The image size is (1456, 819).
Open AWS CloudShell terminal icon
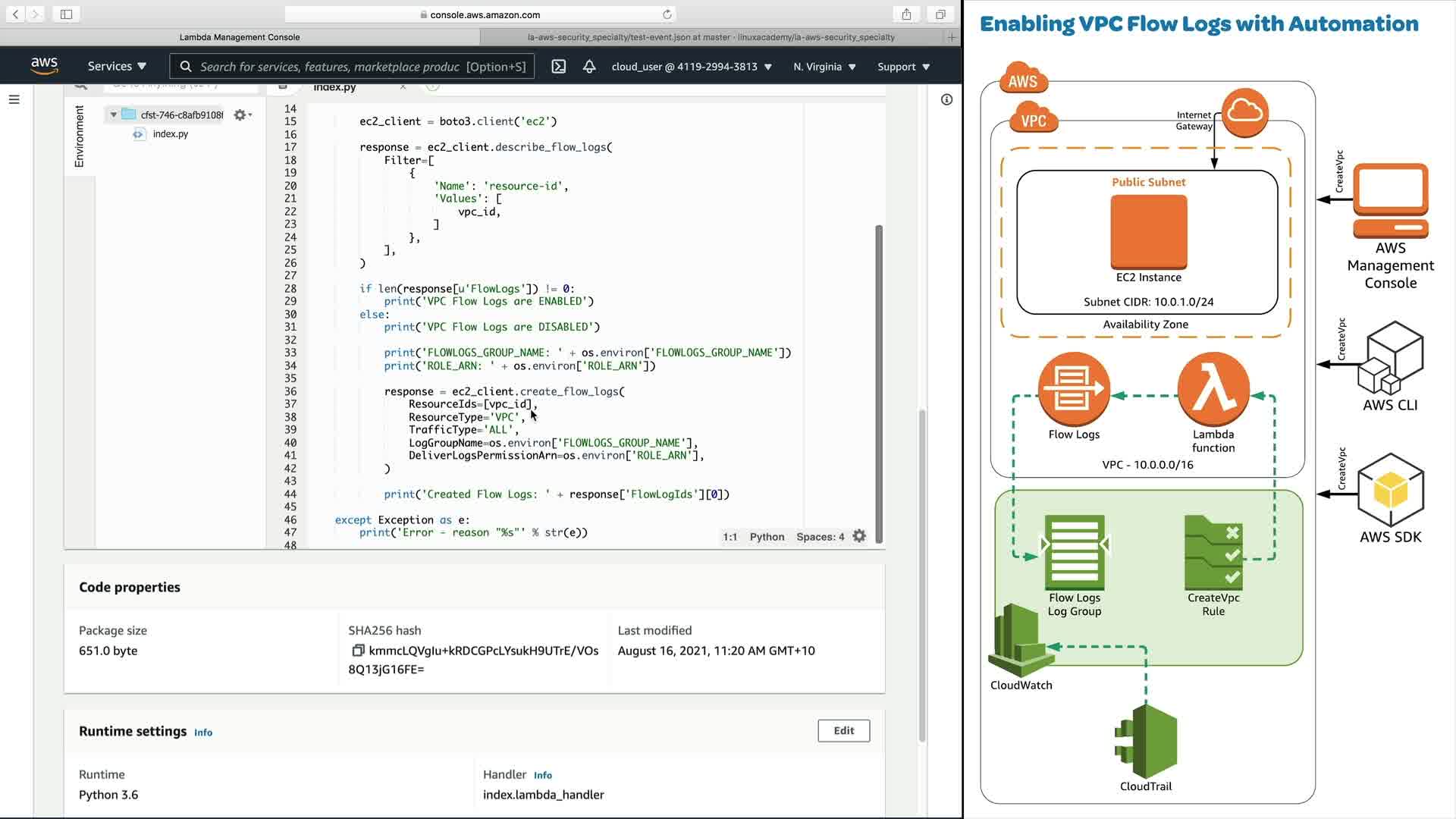click(559, 67)
